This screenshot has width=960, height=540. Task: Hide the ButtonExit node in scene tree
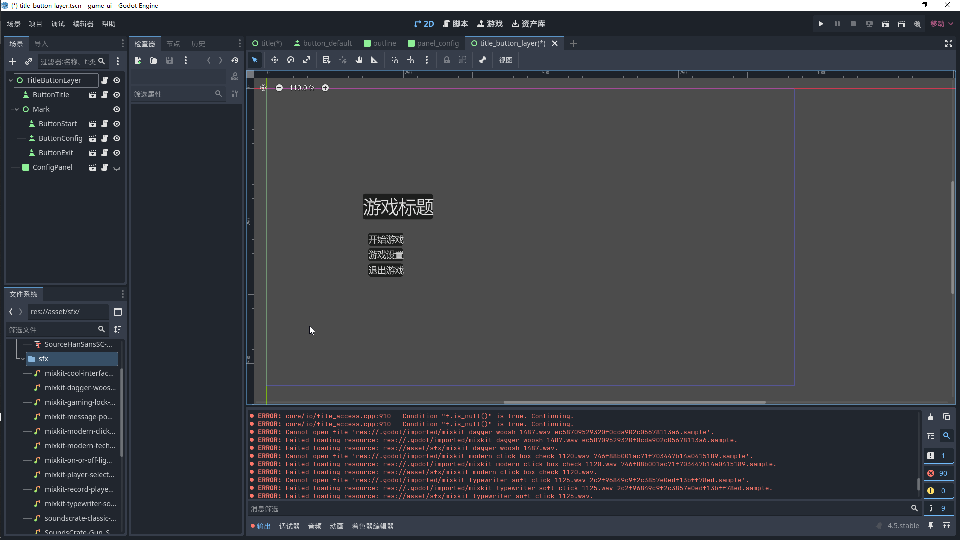coord(117,153)
